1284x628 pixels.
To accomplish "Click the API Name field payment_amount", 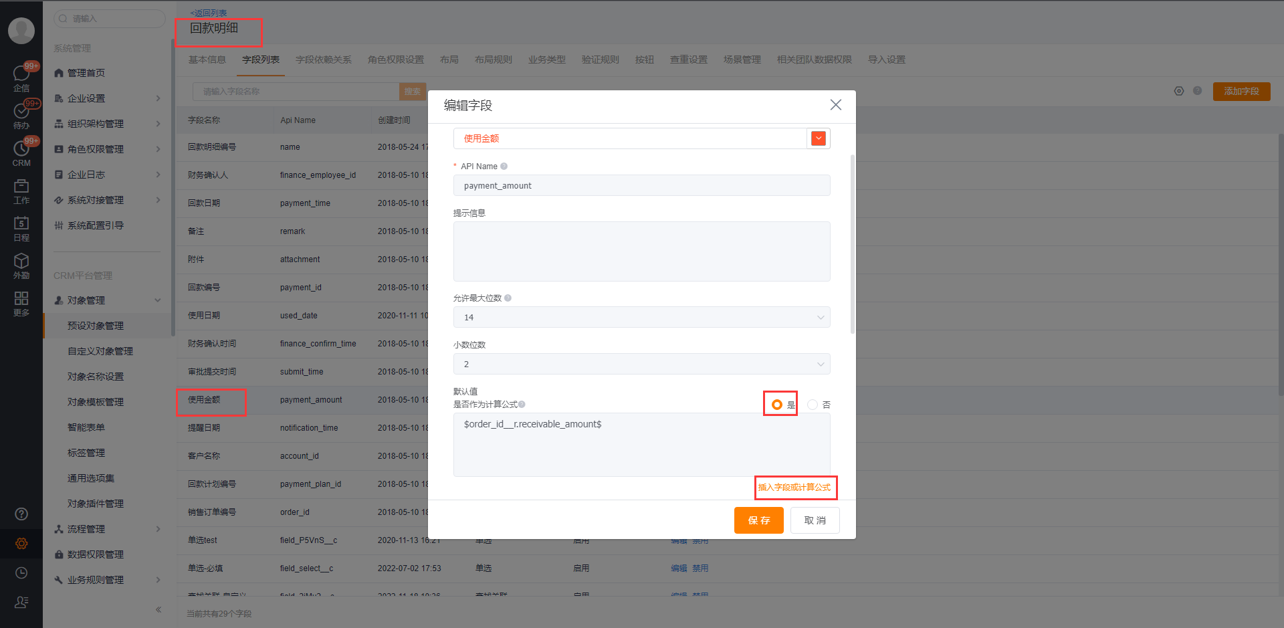I will coord(642,185).
